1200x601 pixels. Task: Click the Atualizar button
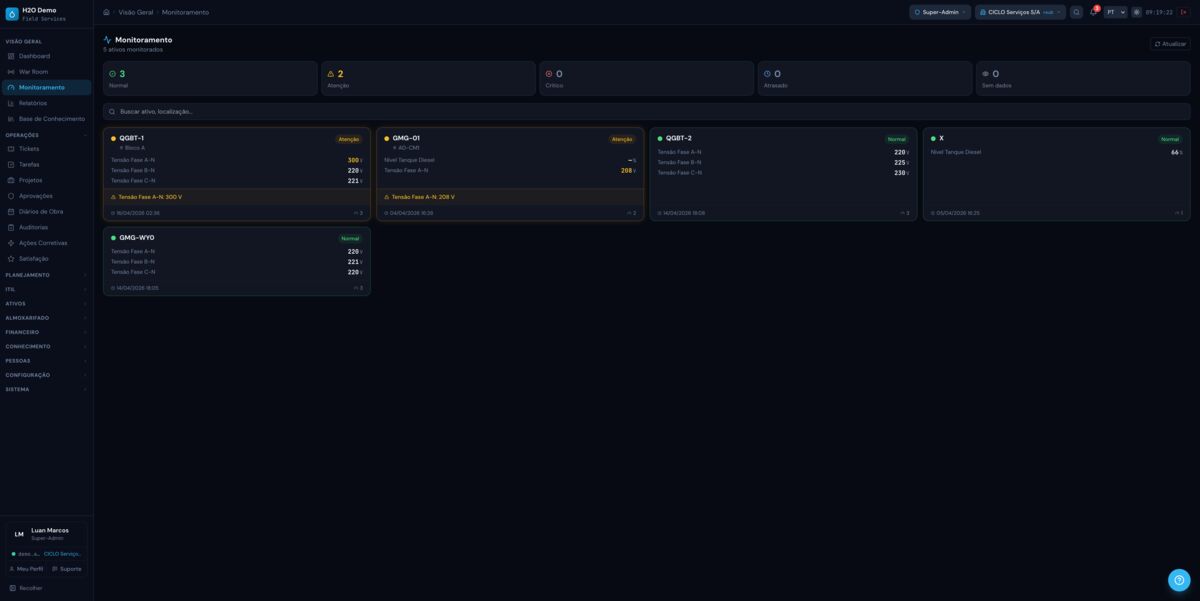1170,44
